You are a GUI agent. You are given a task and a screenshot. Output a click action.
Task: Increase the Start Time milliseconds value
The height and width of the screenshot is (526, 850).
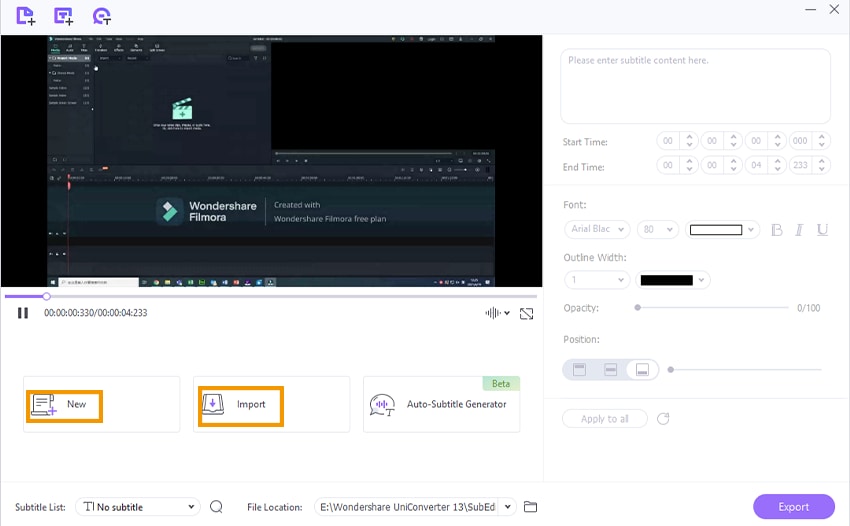822,137
